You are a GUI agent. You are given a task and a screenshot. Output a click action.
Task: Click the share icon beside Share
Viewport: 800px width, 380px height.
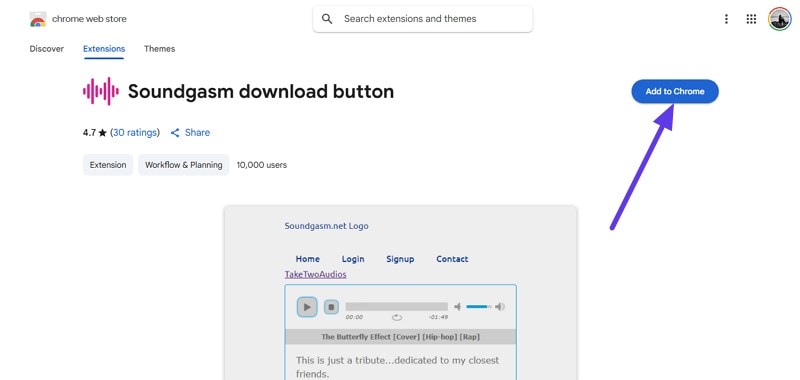click(x=175, y=133)
